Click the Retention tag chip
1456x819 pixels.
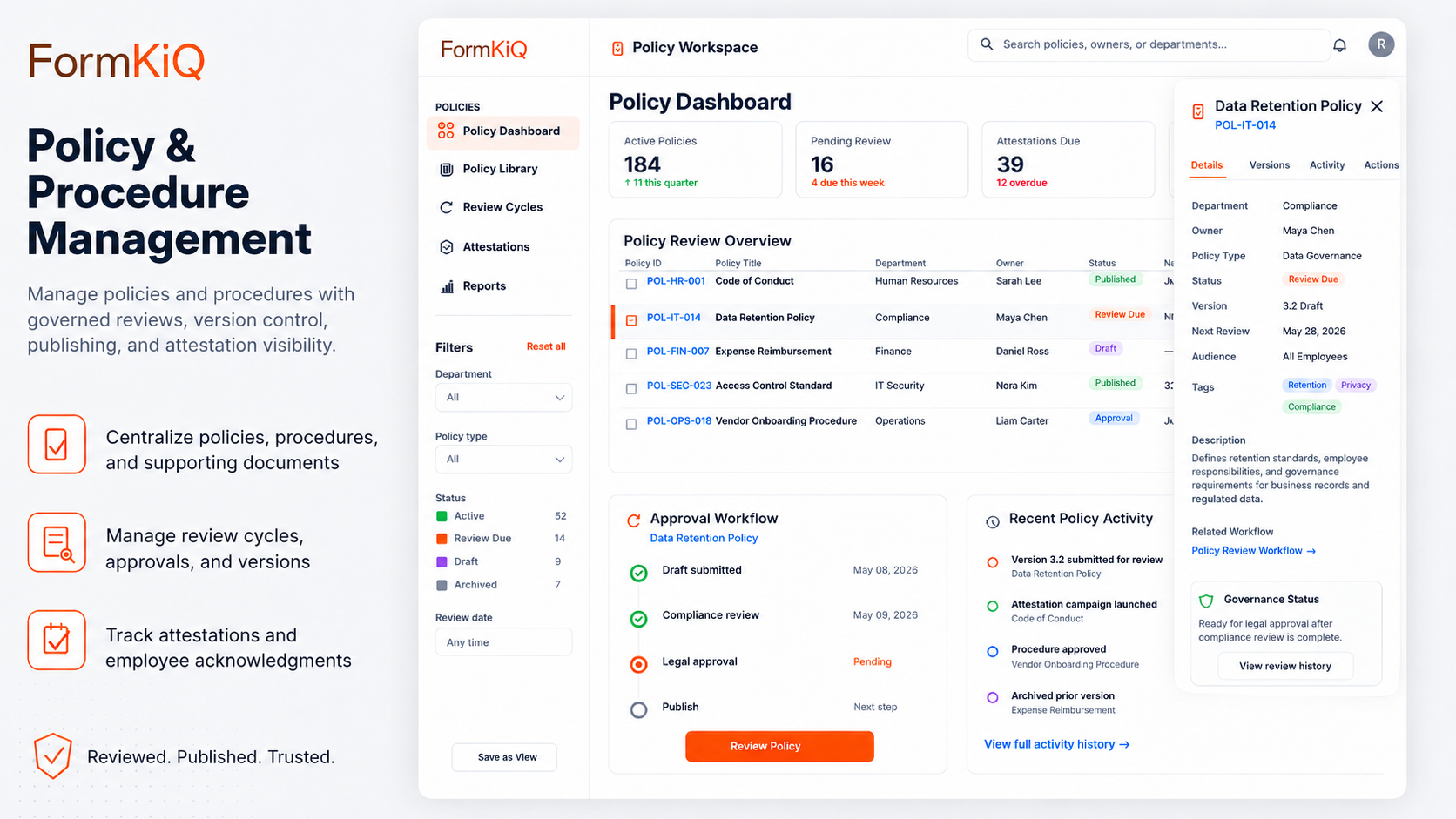1306,386
